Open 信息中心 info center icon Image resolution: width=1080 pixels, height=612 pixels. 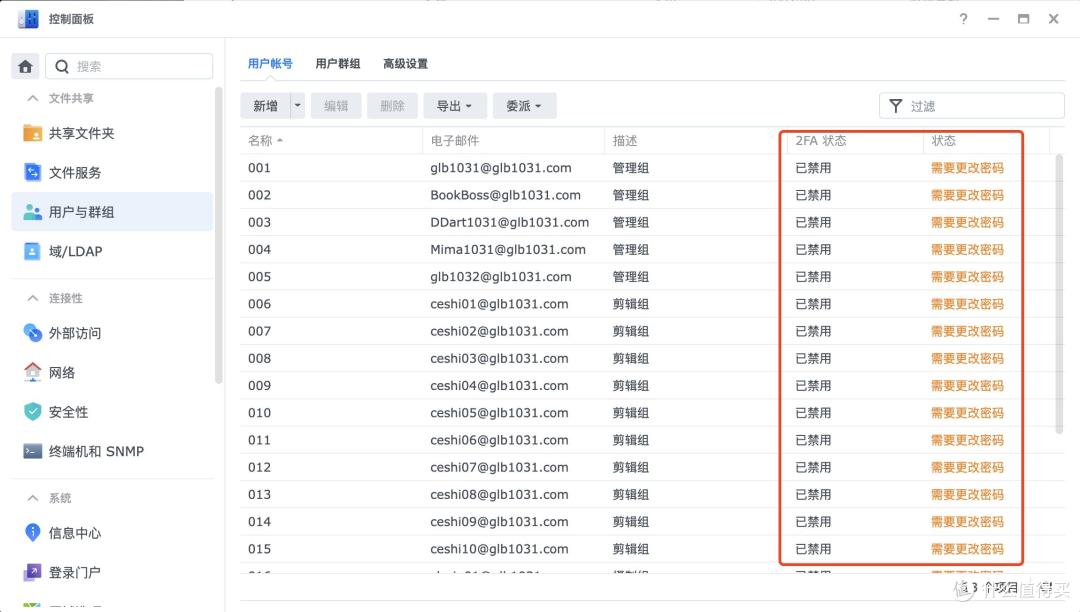[x=32, y=532]
